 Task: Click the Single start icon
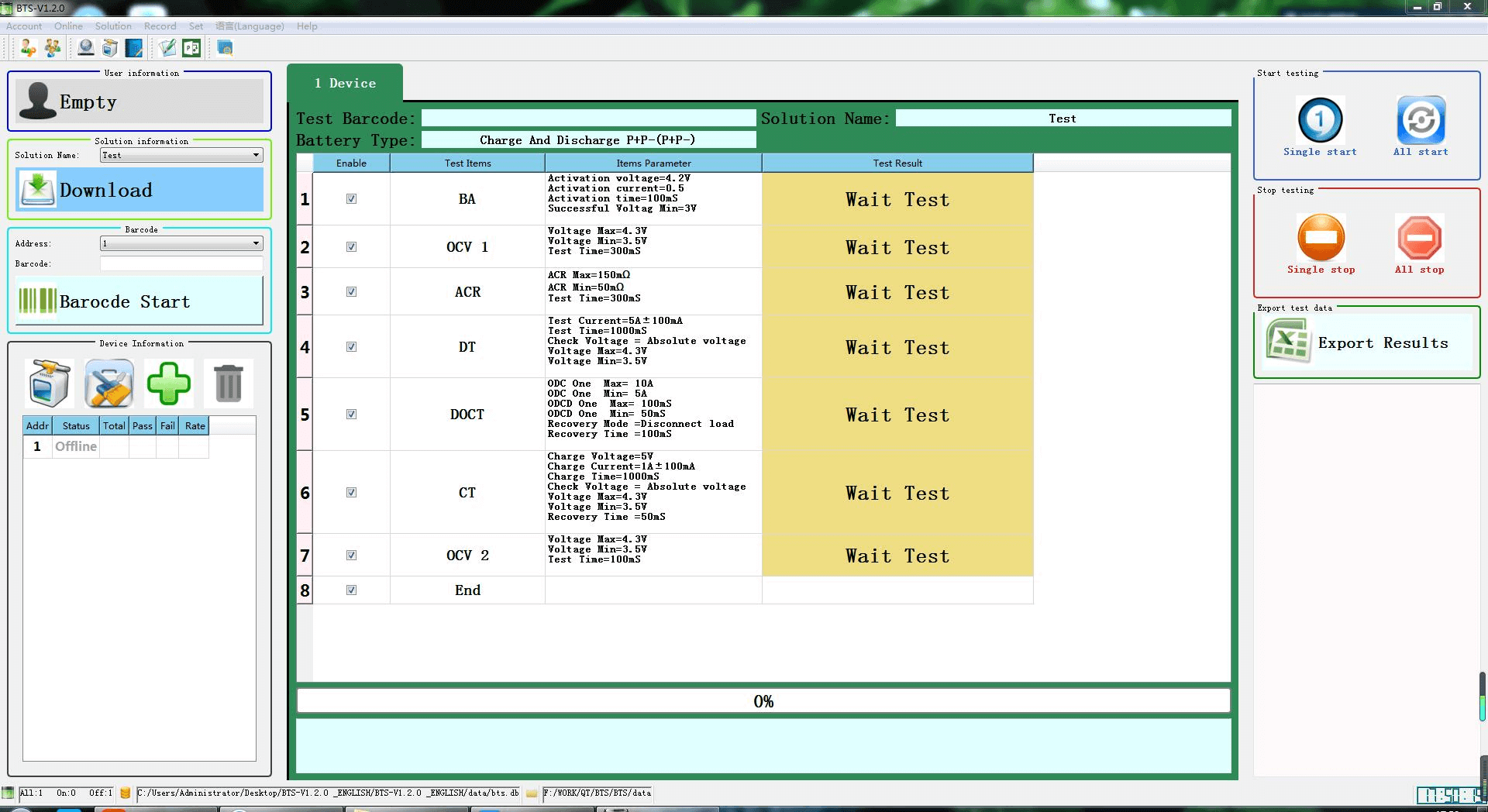click(x=1320, y=120)
